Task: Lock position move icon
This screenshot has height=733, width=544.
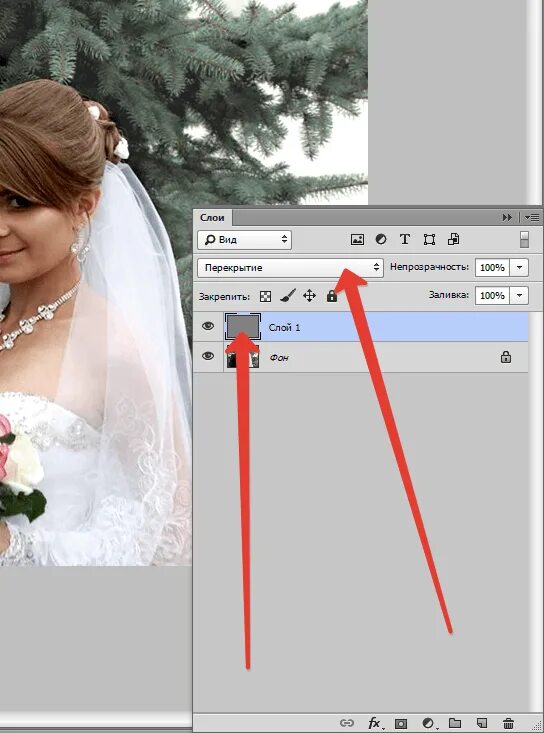Action: coord(309,296)
